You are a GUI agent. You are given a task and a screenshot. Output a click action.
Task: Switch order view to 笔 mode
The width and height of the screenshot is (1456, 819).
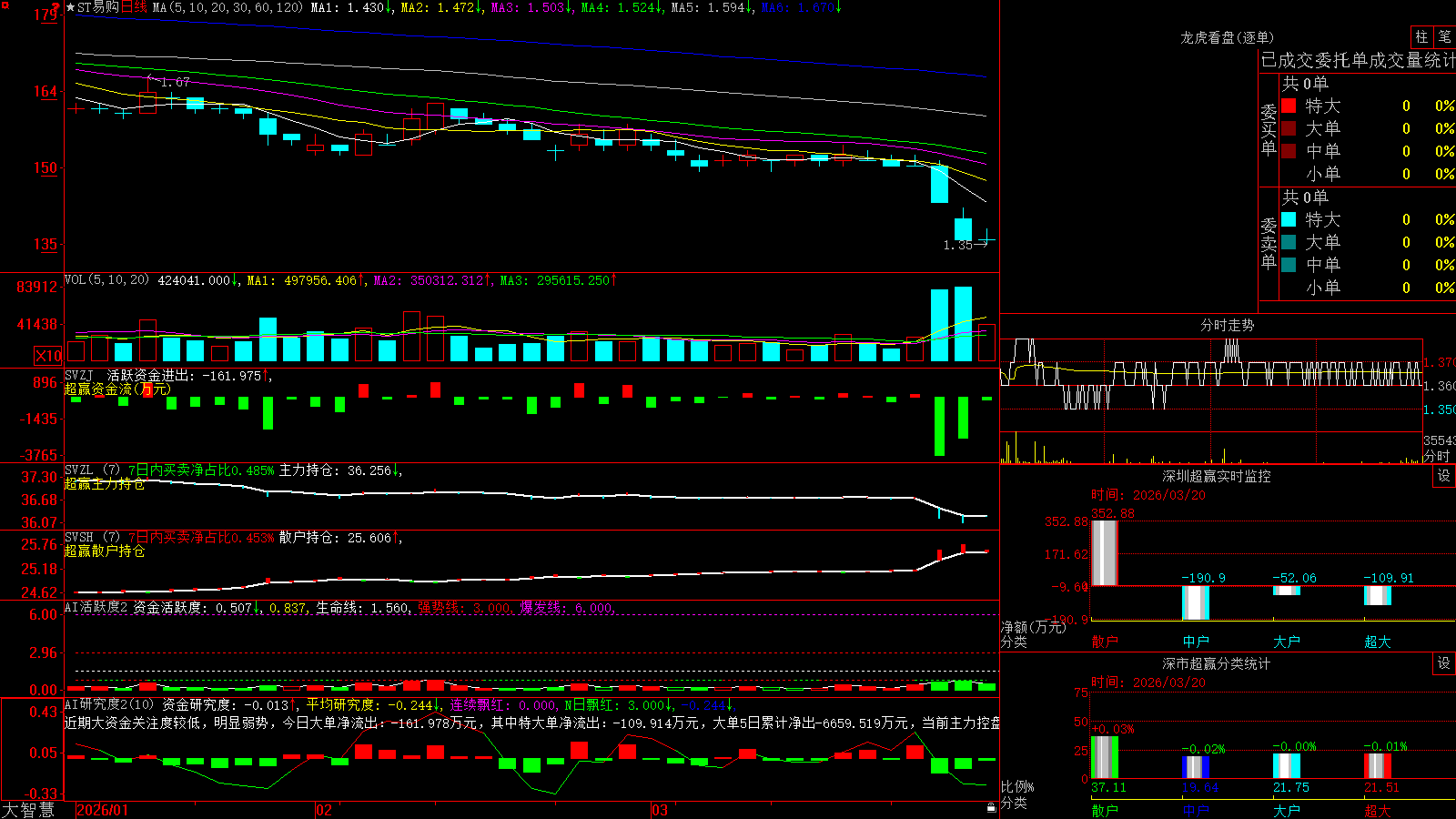(1445, 36)
